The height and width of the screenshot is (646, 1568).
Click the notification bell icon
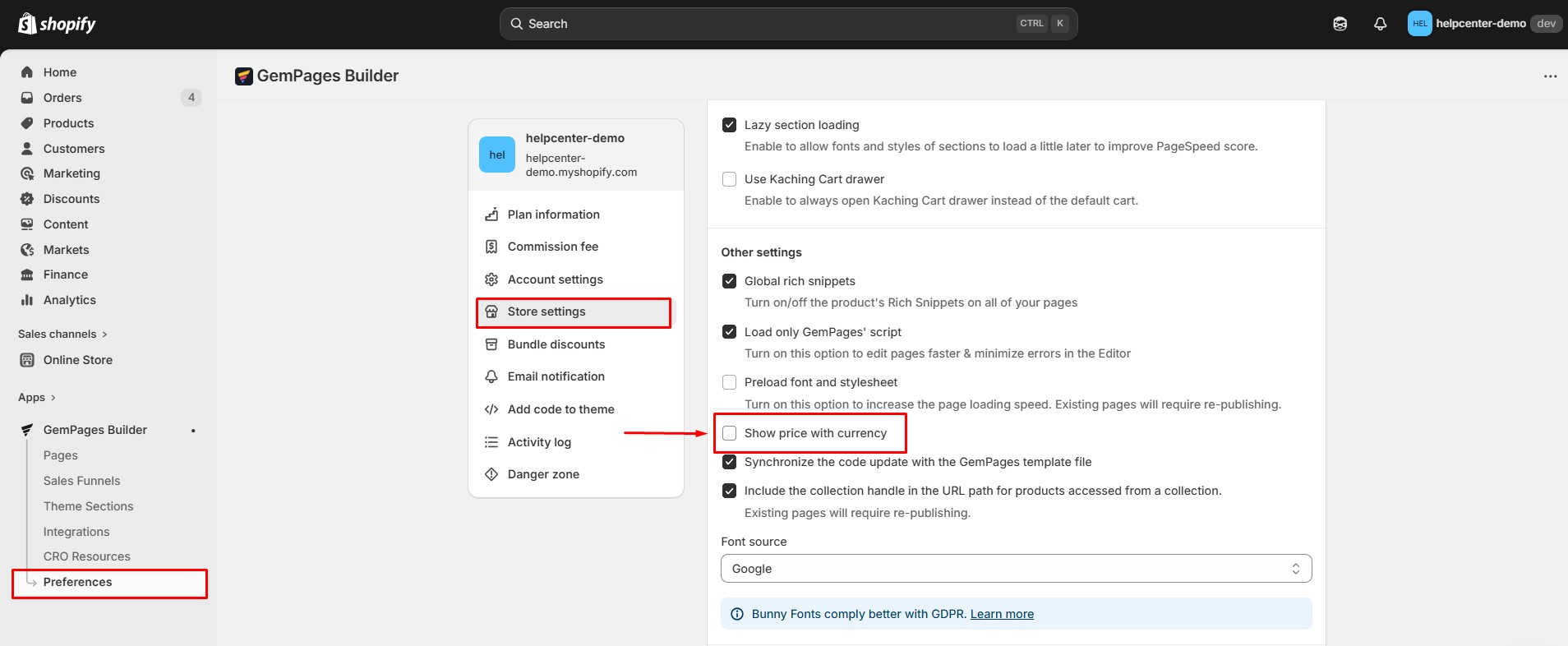click(1380, 24)
